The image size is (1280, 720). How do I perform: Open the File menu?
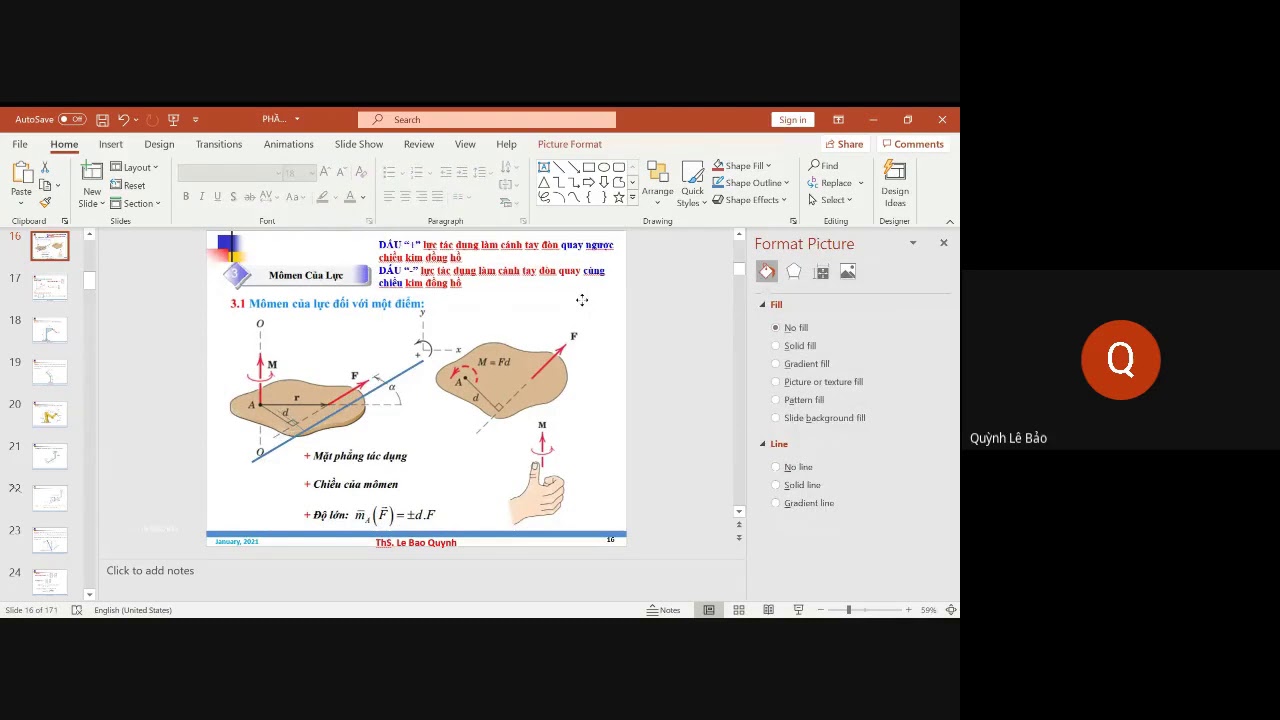pos(20,144)
